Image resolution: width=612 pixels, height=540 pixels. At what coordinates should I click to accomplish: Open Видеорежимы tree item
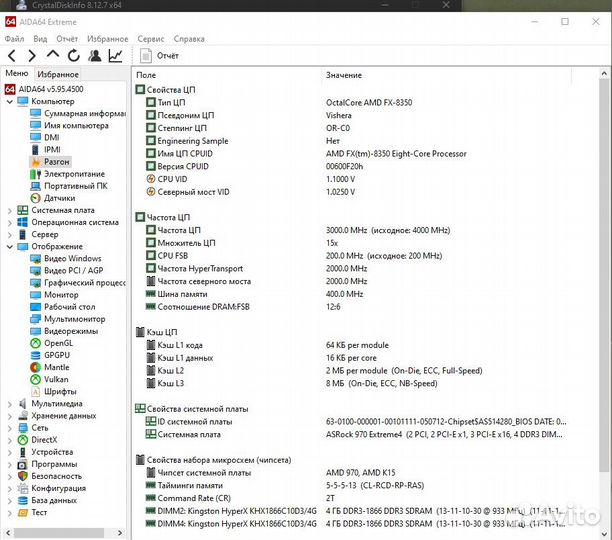[x=64, y=331]
